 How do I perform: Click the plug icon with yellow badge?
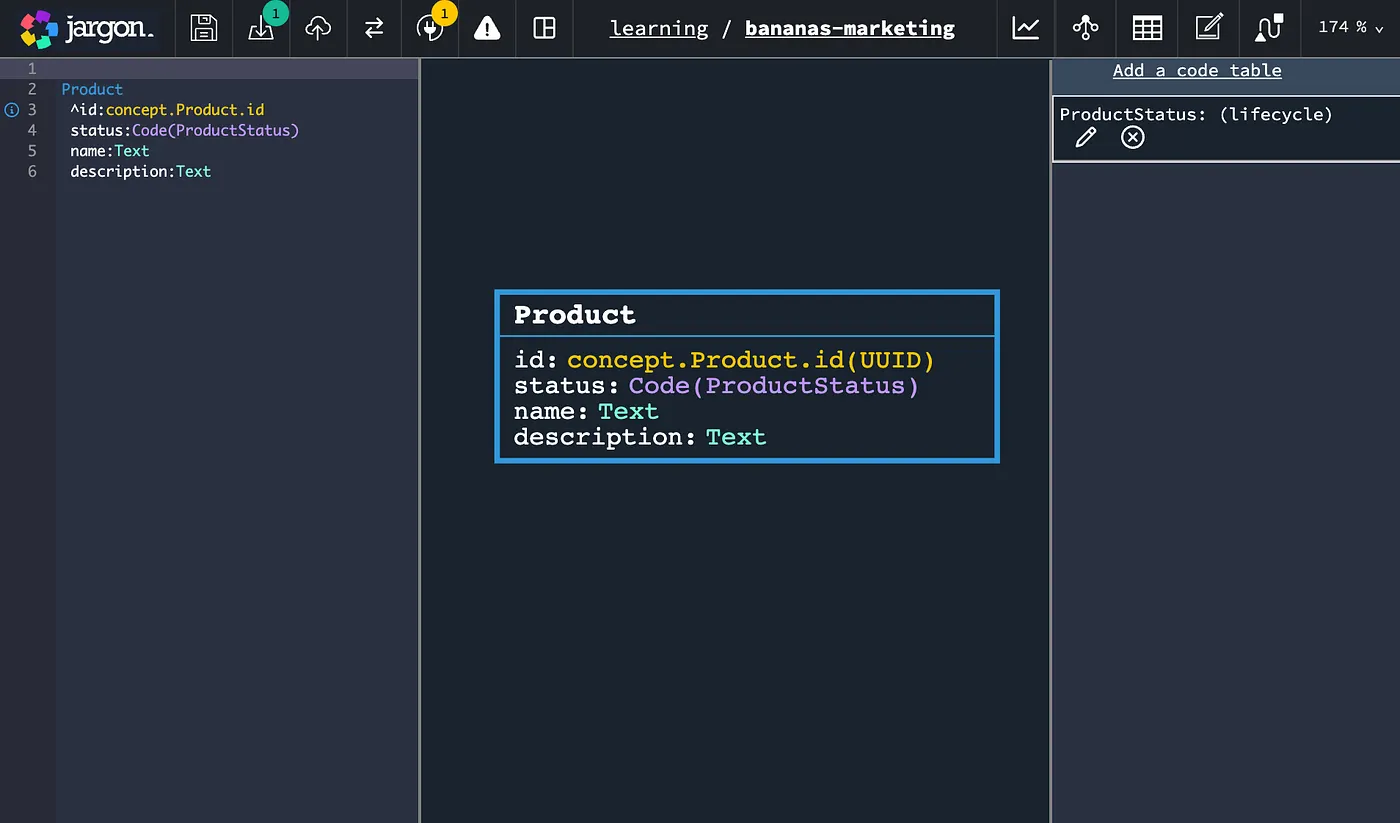pyautogui.click(x=430, y=29)
